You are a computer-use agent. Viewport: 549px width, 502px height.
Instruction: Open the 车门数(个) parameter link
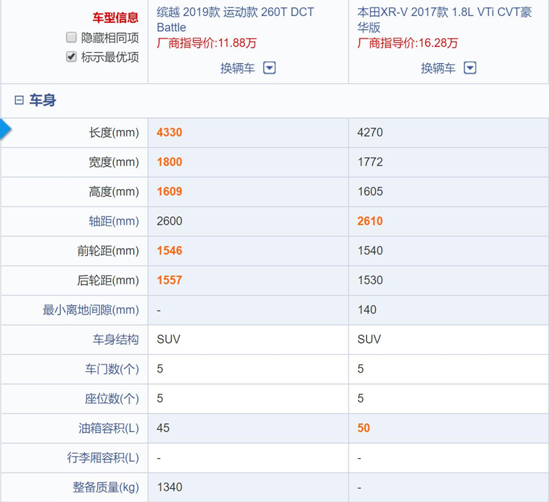coord(112,369)
